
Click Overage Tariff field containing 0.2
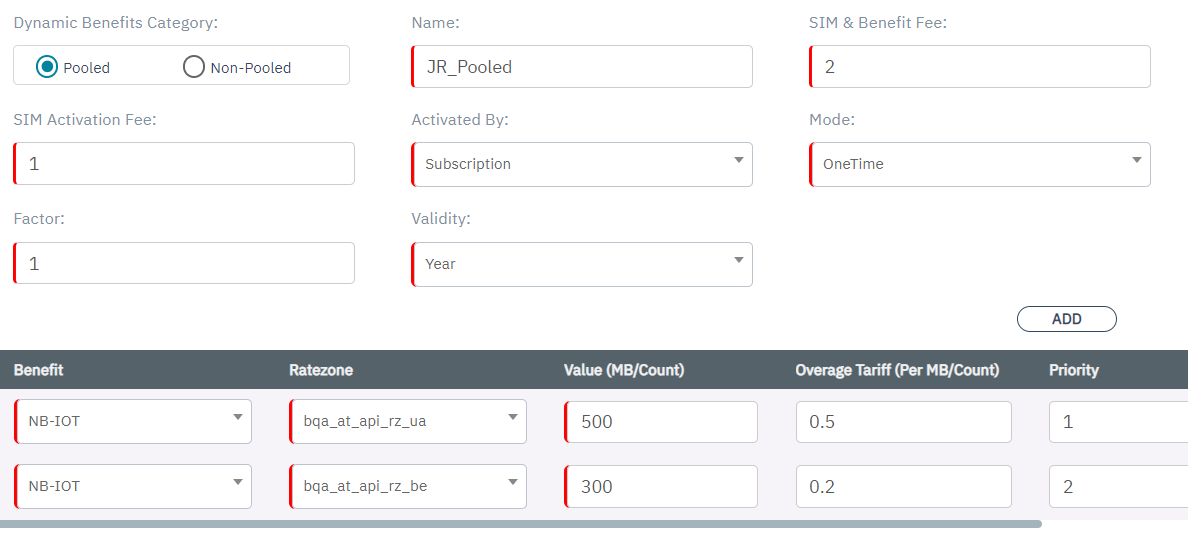pyautogui.click(x=903, y=486)
